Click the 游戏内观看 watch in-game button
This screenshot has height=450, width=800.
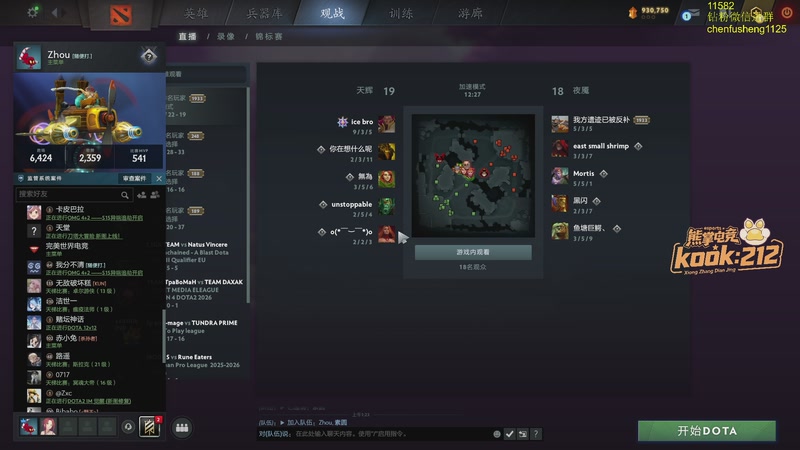tap(473, 252)
